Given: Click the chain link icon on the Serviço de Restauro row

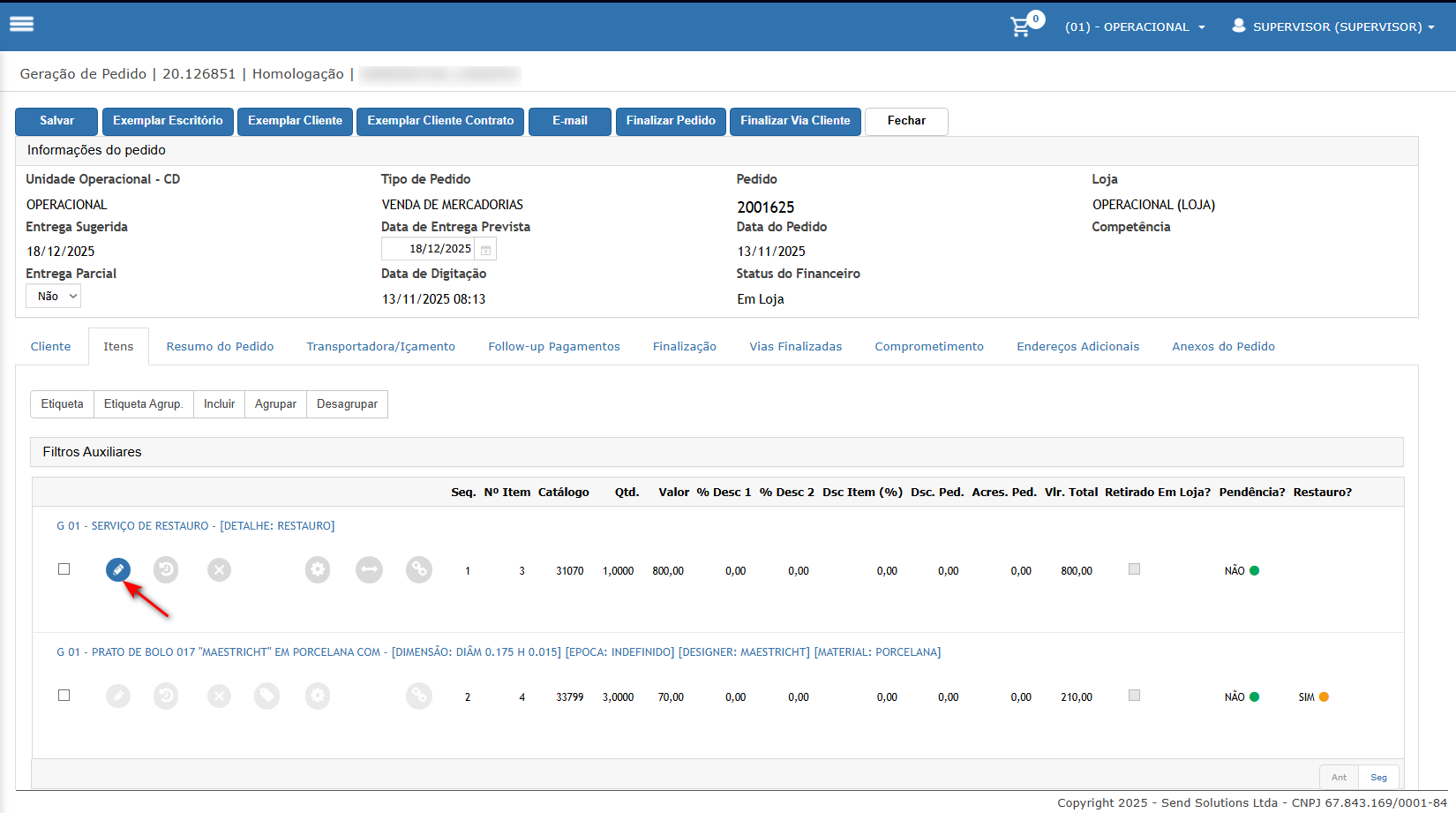Looking at the screenshot, I should 419,570.
